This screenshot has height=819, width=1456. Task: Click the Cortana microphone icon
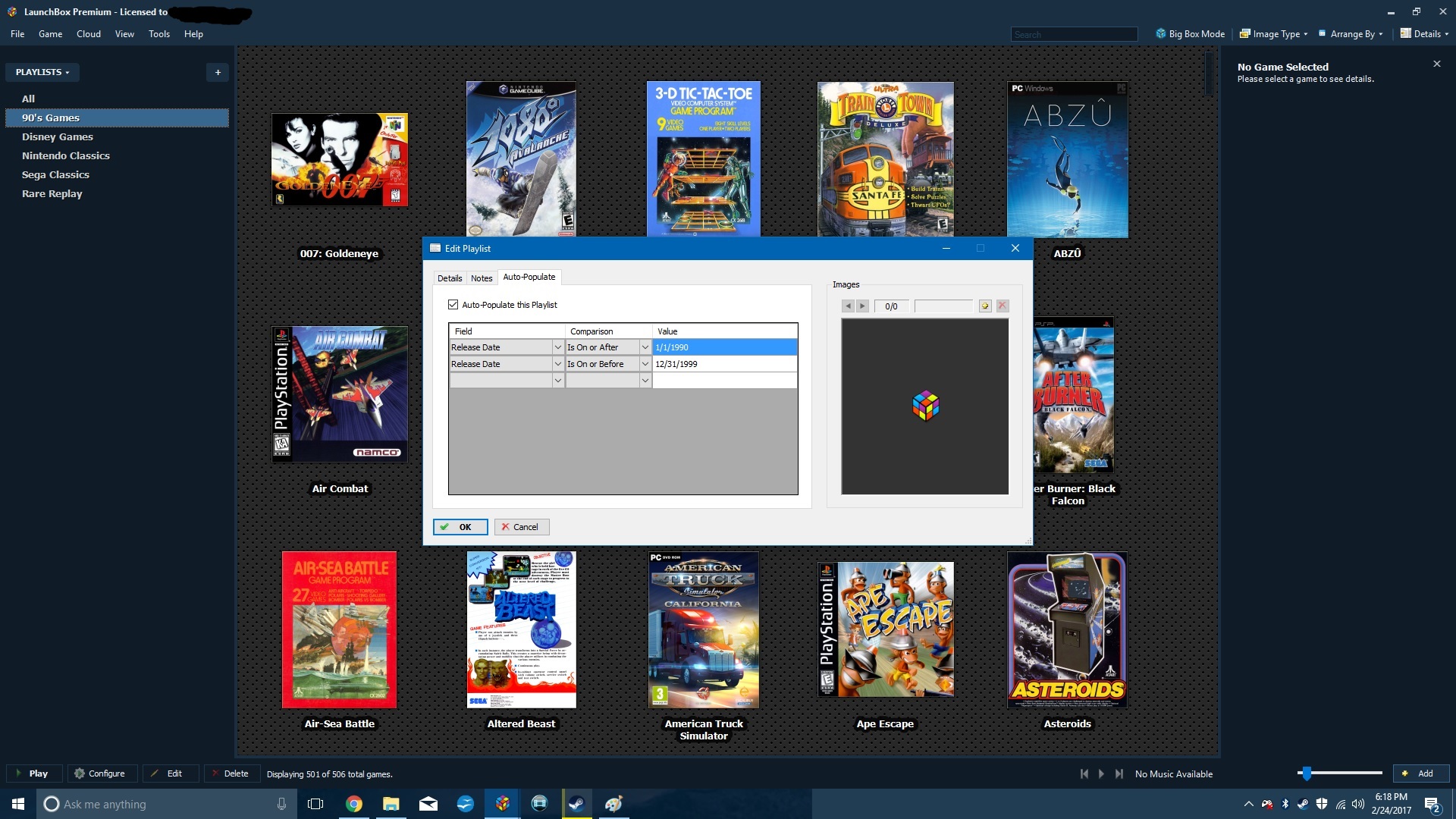pos(281,804)
